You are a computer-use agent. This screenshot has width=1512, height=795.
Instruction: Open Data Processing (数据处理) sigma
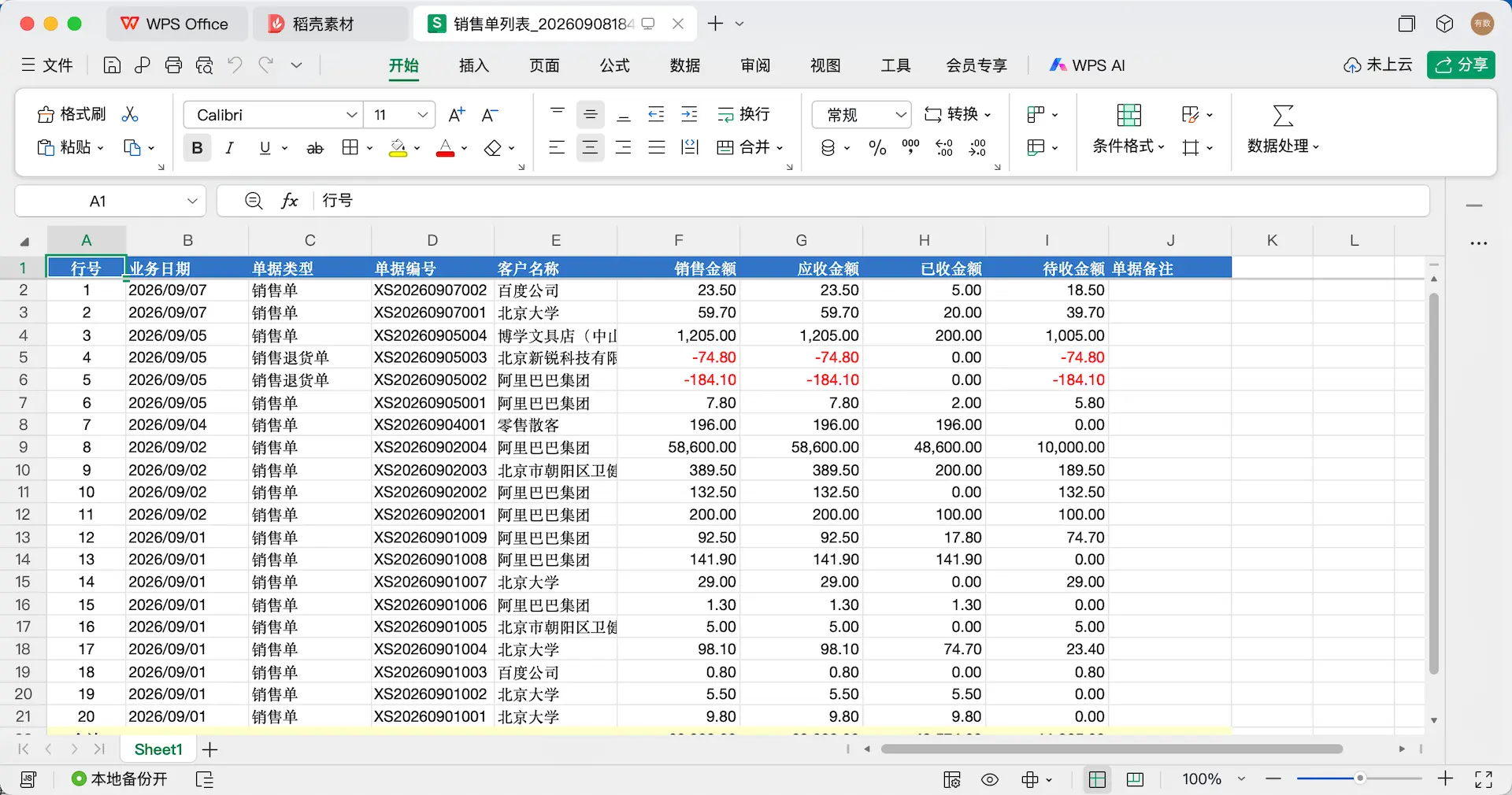tap(1283, 129)
